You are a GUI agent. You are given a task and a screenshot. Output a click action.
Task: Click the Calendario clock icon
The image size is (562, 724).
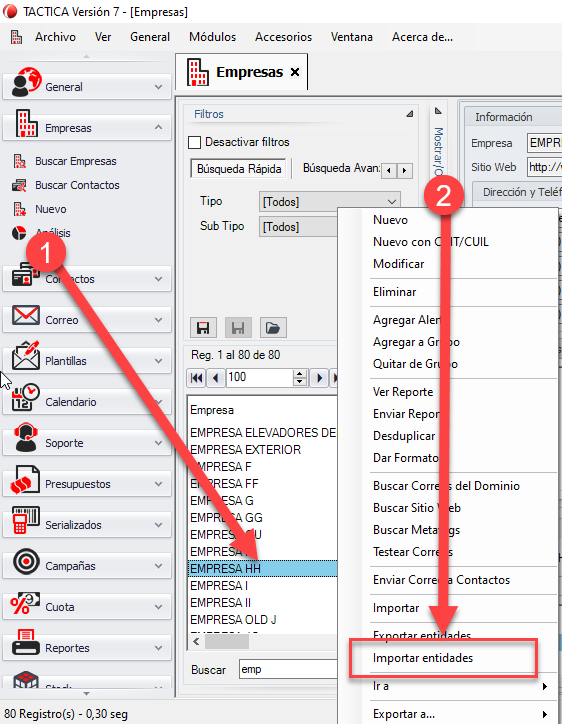click(x=26, y=397)
